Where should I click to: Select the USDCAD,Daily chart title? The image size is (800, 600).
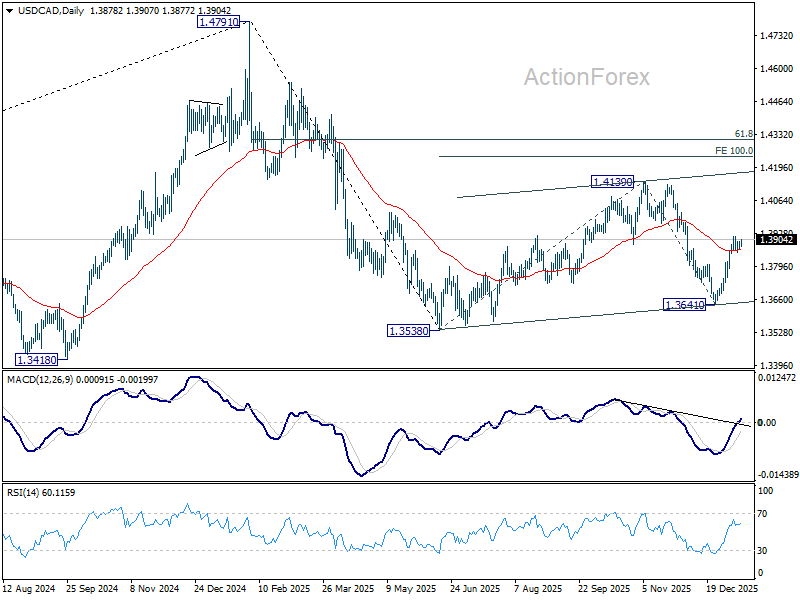pyautogui.click(x=51, y=11)
